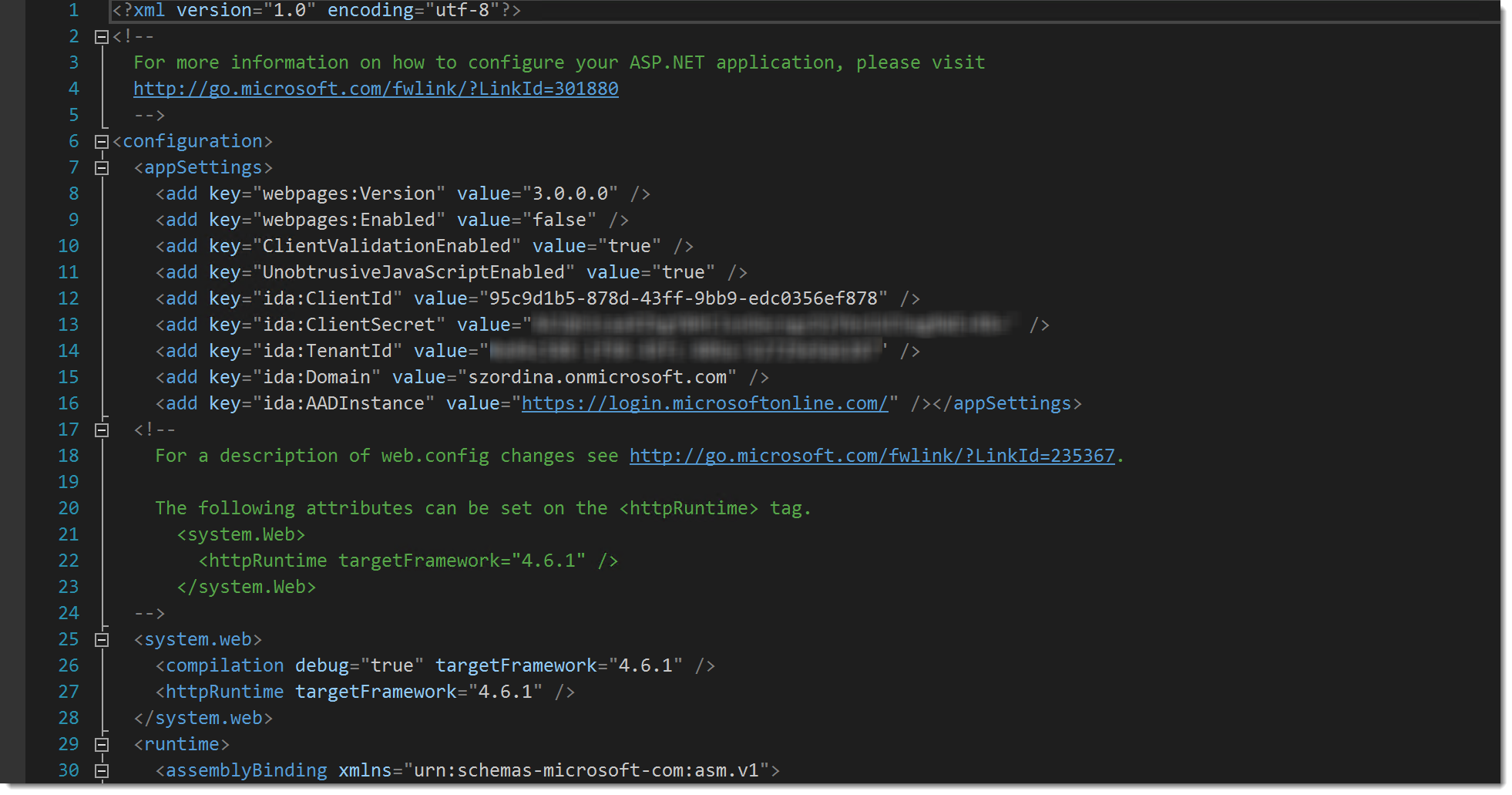This screenshot has height=795, width=1512.
Task: Open the LinkId=301880 Microsoft link
Action: (375, 89)
